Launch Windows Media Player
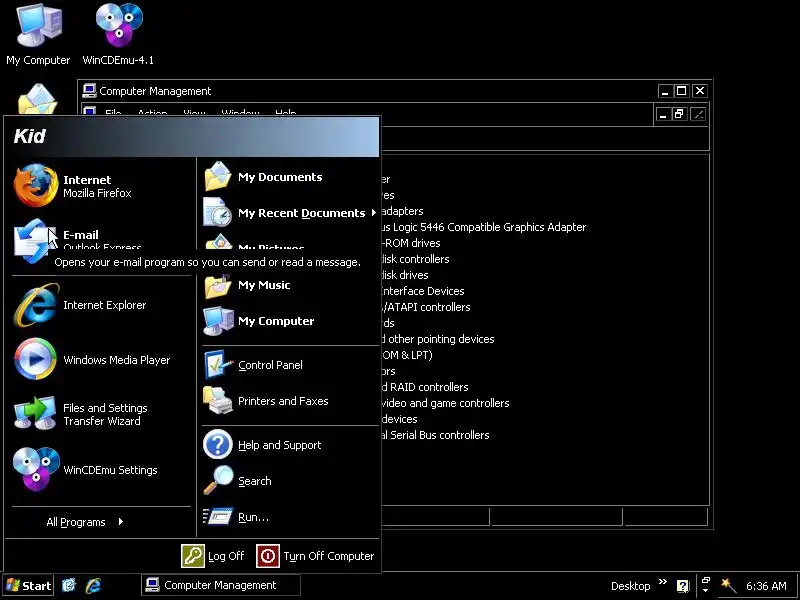Image resolution: width=800 pixels, height=600 pixels. click(101, 360)
